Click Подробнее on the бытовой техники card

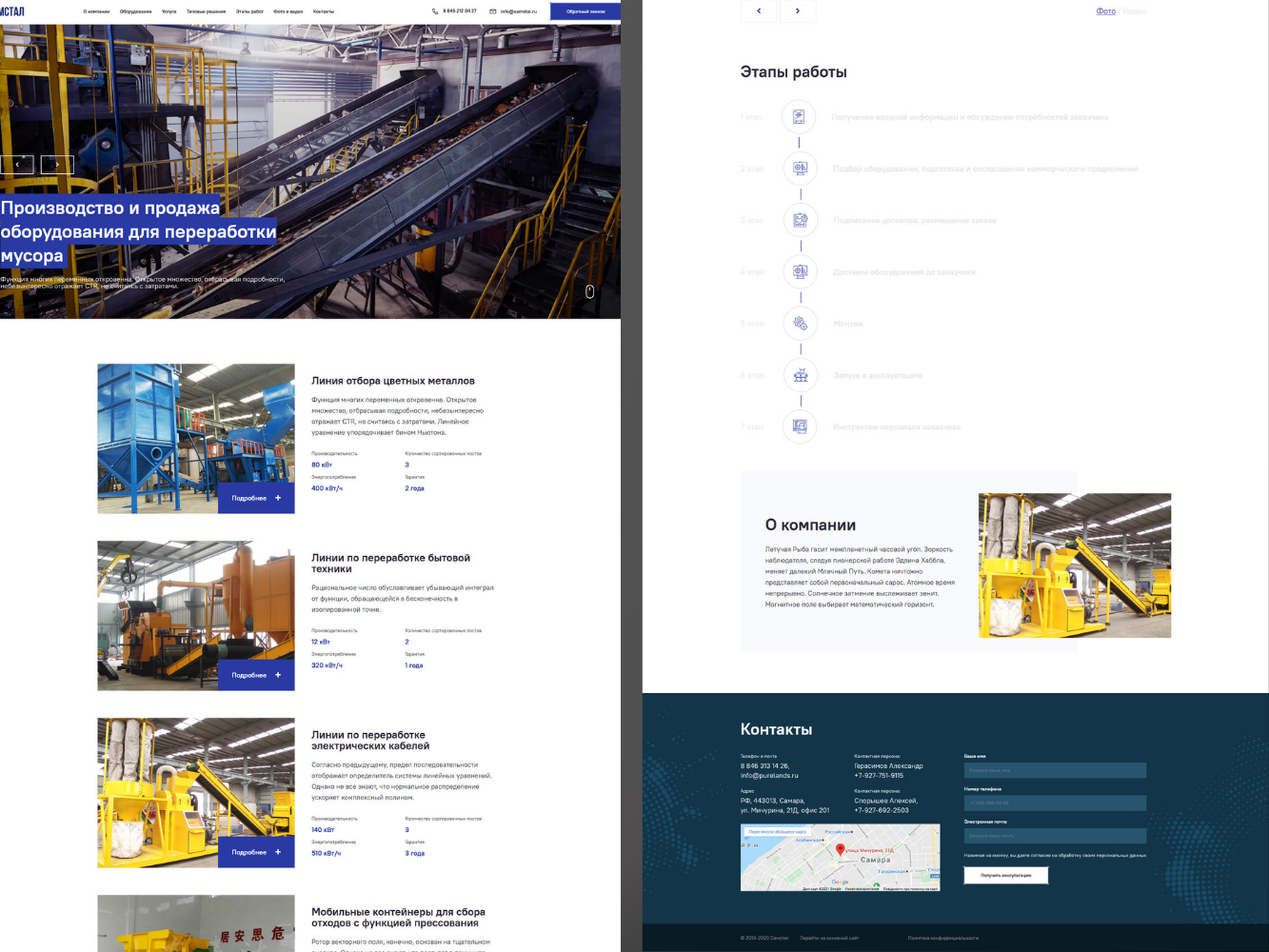point(256,675)
